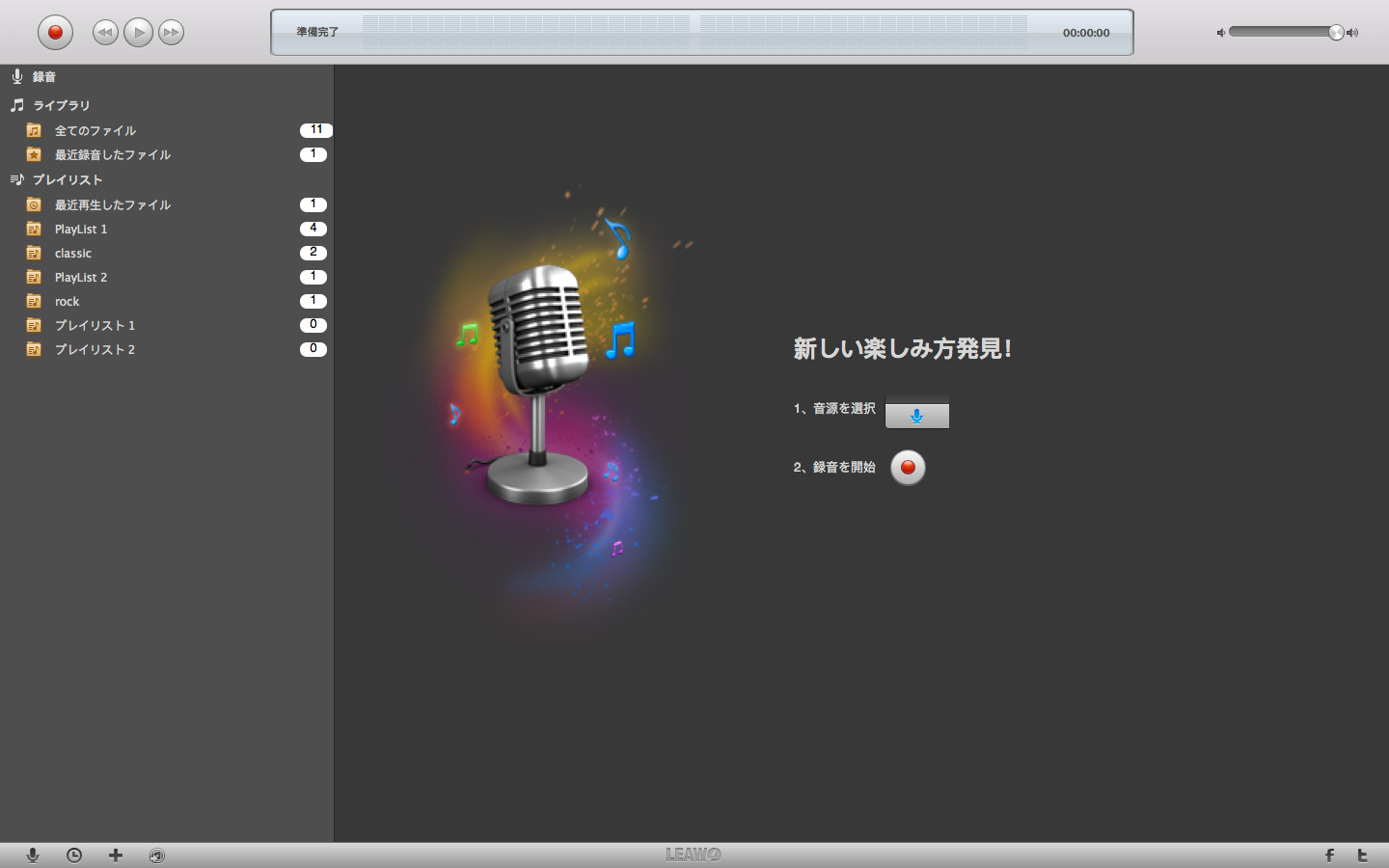Skip ahead using the fast-forward button
This screenshot has width=1389, height=868.
[x=171, y=32]
